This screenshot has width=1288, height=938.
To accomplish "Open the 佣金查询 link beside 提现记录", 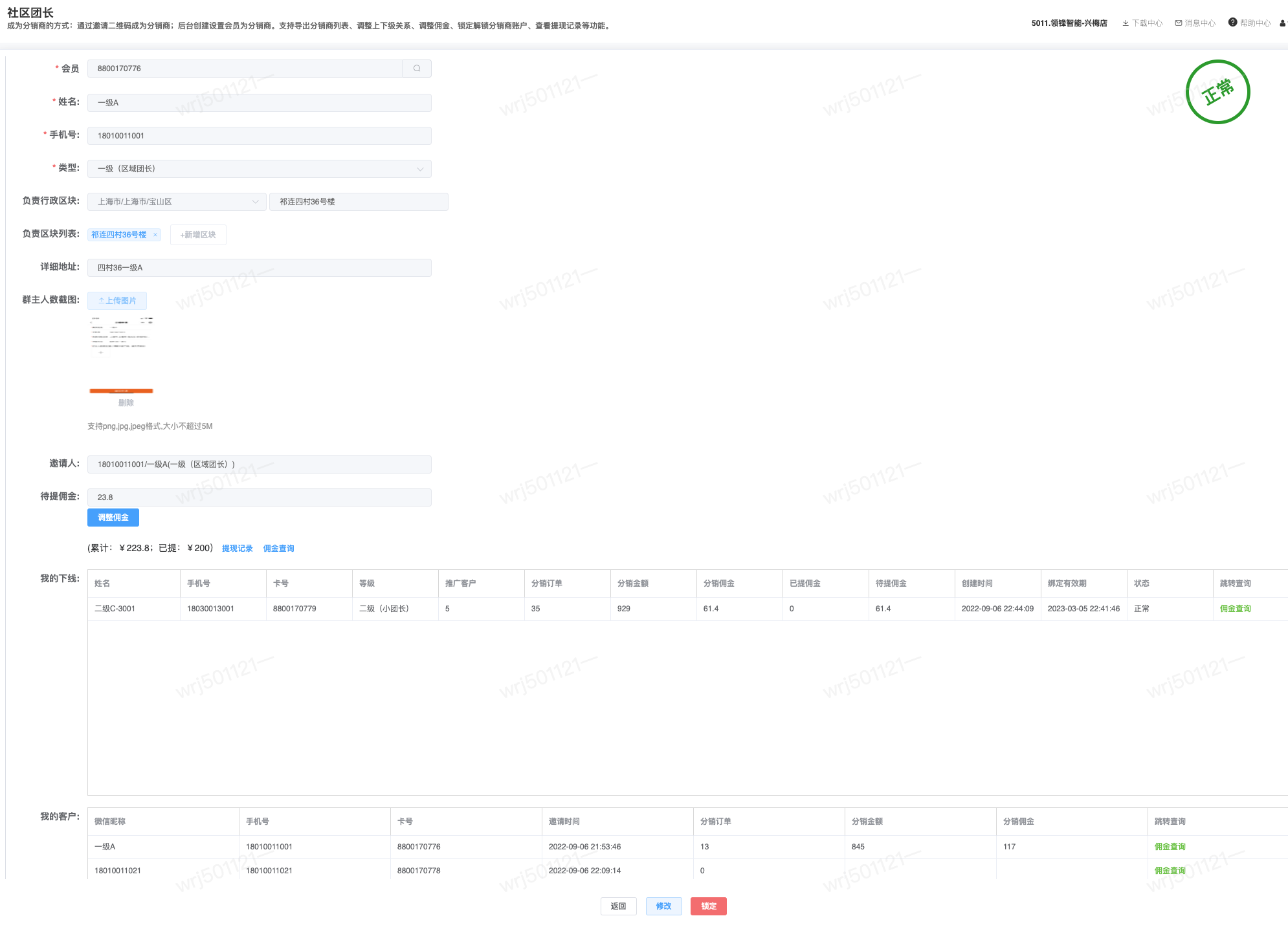I will tap(279, 549).
